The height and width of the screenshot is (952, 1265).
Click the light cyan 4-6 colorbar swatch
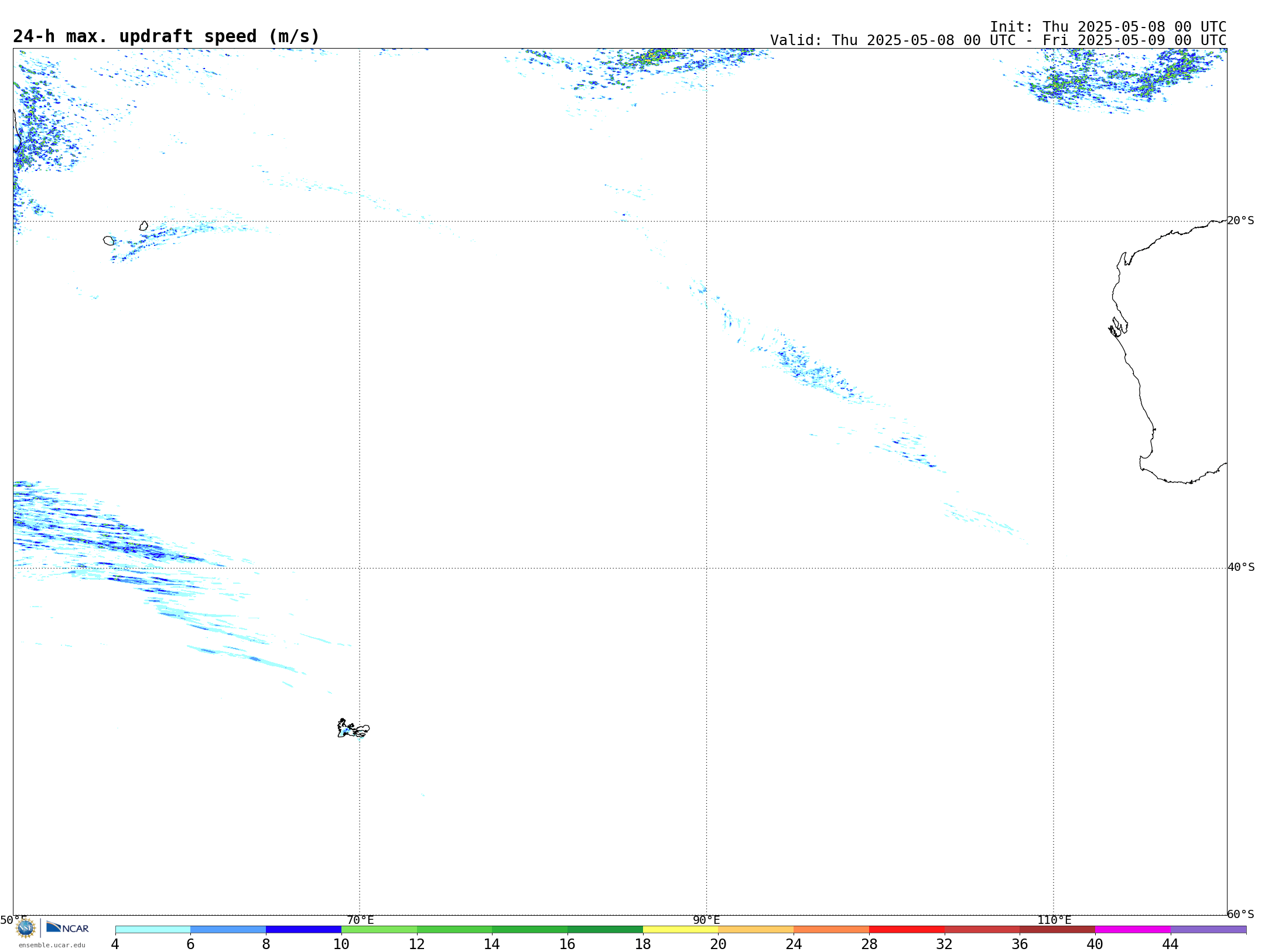[153, 930]
